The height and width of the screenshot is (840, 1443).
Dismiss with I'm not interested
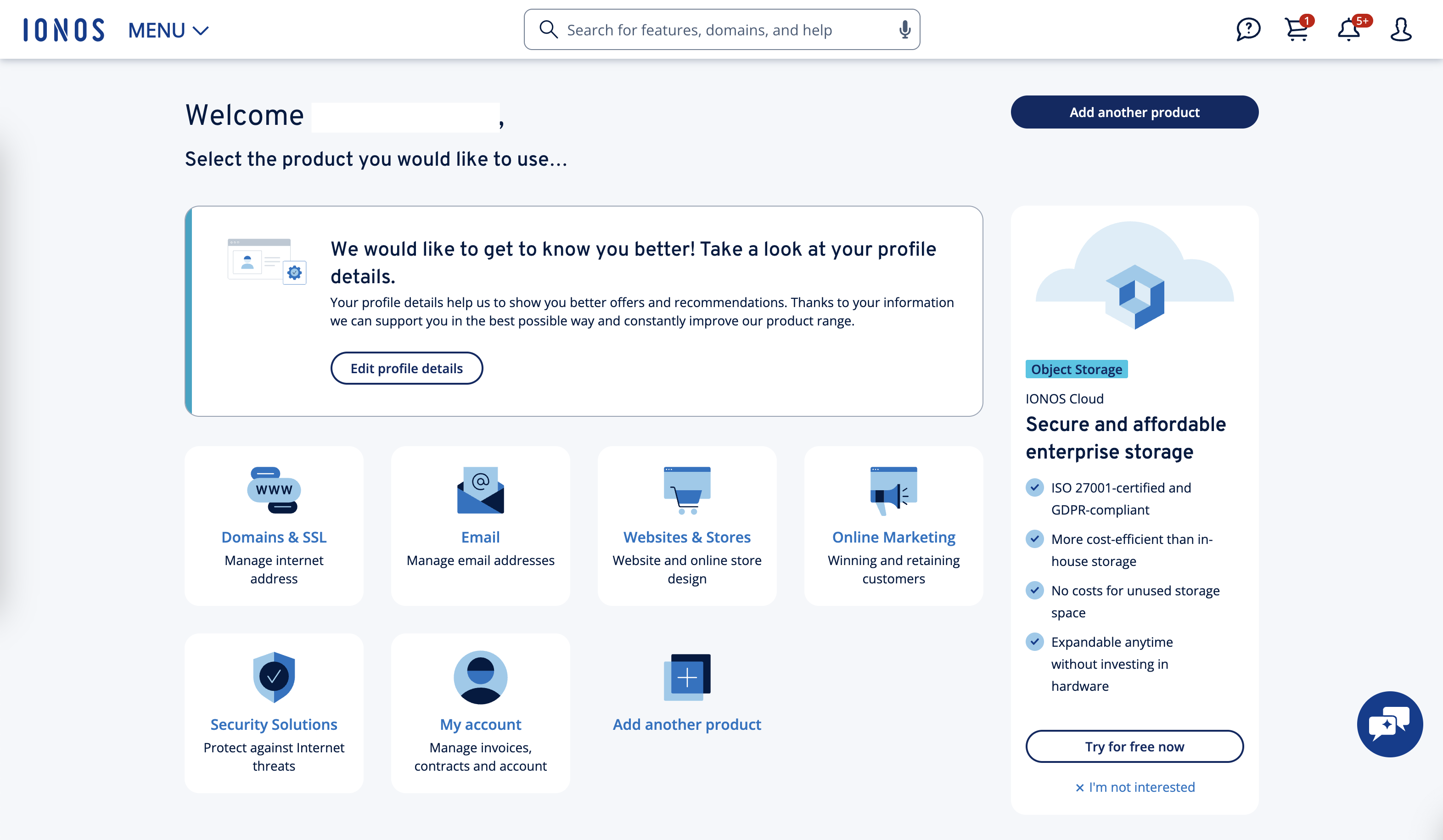coord(1135,787)
